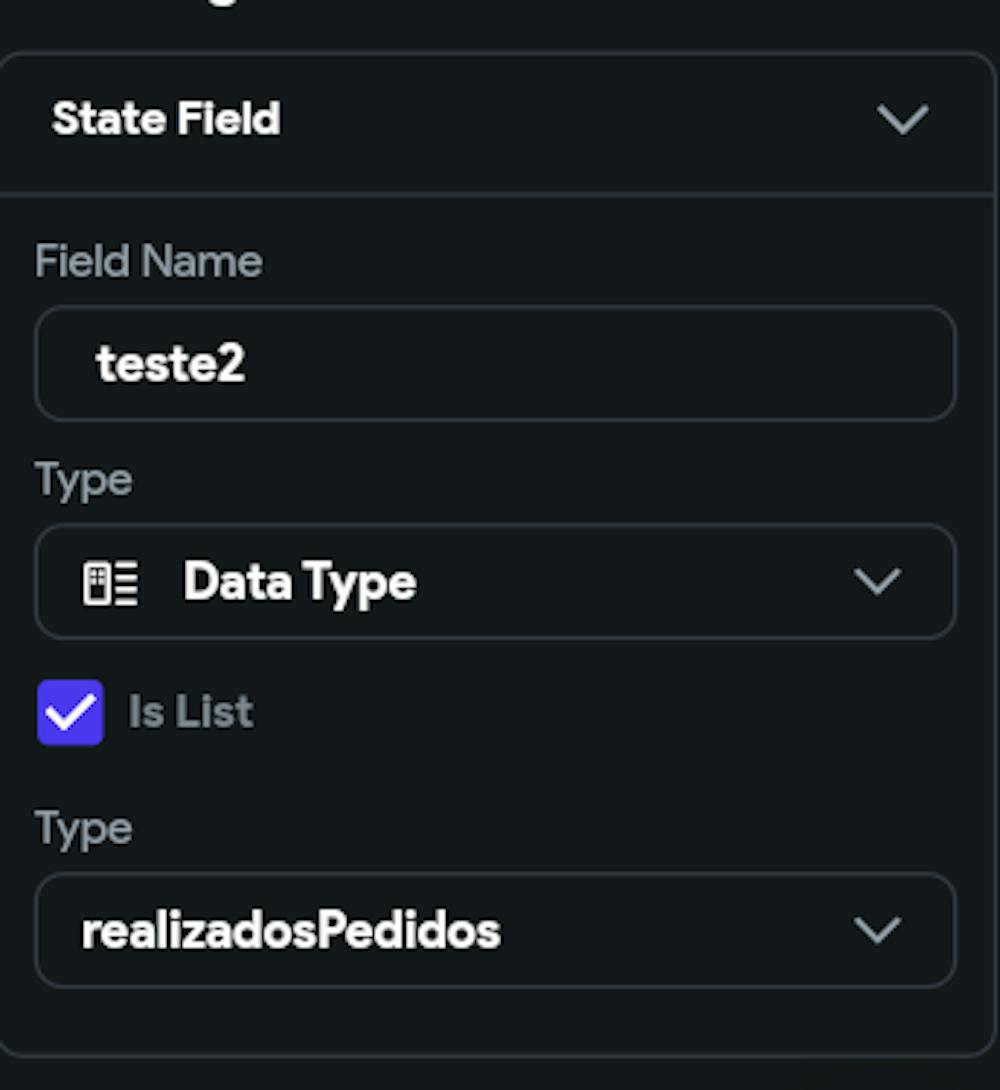Select the realizadosPedidos text in dropdown
The width and height of the screenshot is (1000, 1090).
click(291, 931)
